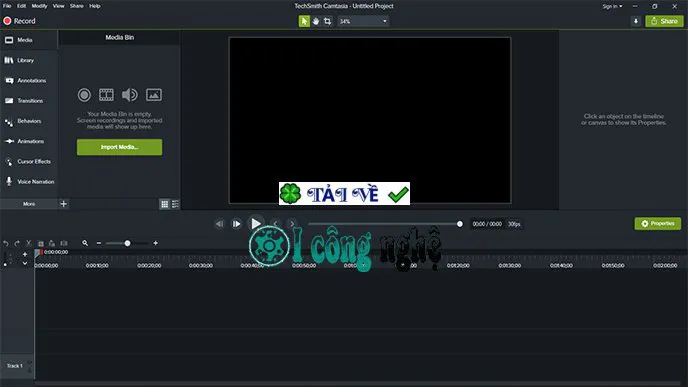Select the Track 1 header
This screenshot has height=387, width=688.
16,366
